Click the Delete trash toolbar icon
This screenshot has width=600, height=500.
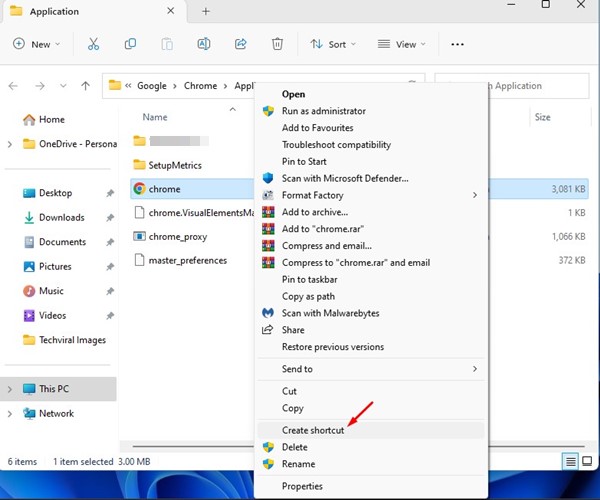[x=277, y=44]
